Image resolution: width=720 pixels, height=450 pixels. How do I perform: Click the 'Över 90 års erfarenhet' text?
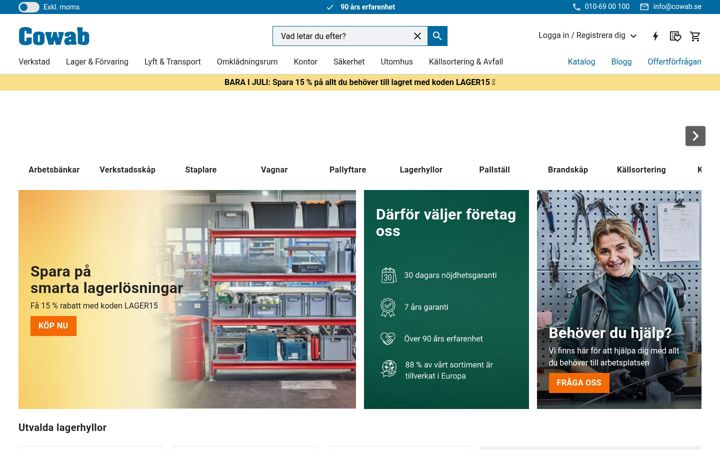coord(443,338)
